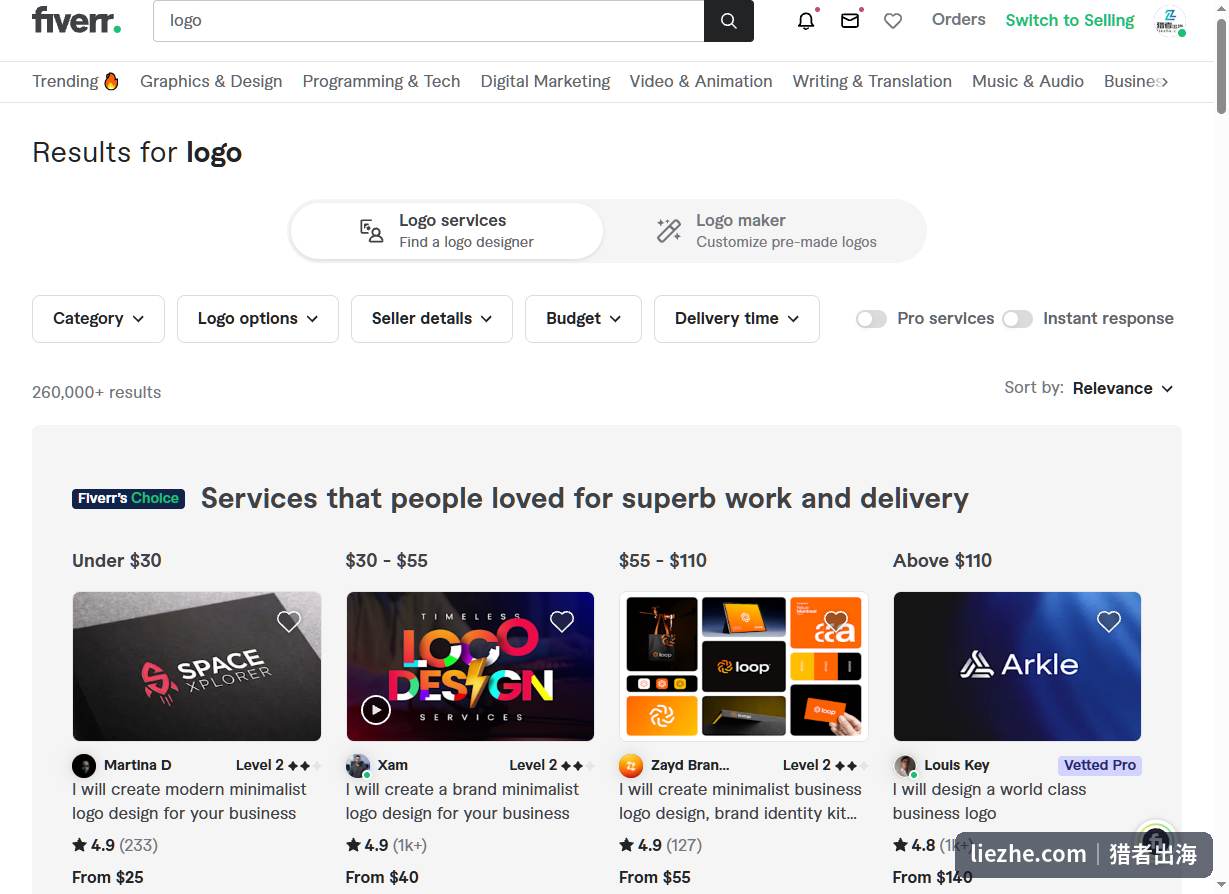Open the Programming & Tech category
1229x894 pixels.
pyautogui.click(x=381, y=81)
